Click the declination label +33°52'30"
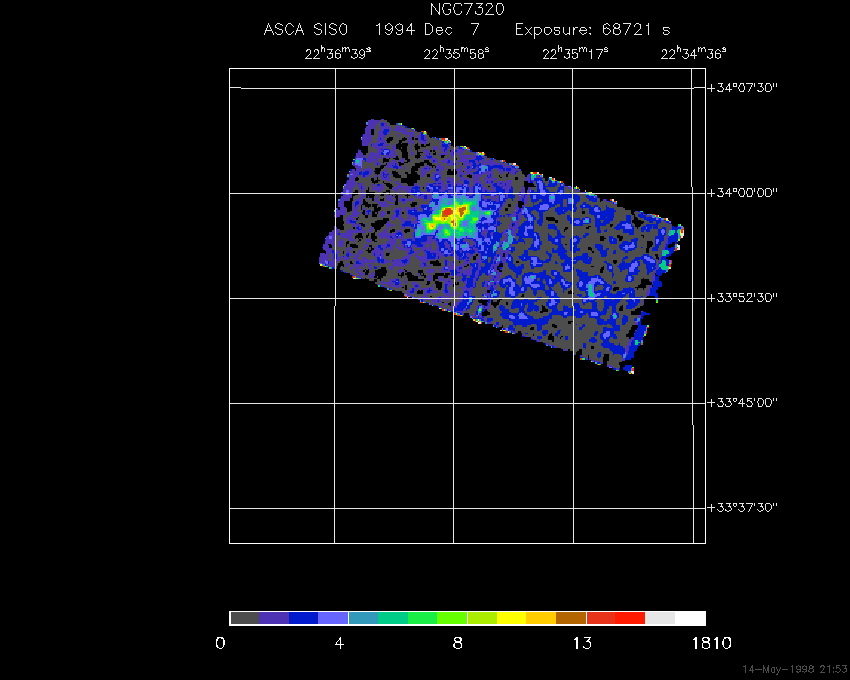Screen dimensions: 850x680 tap(743, 298)
